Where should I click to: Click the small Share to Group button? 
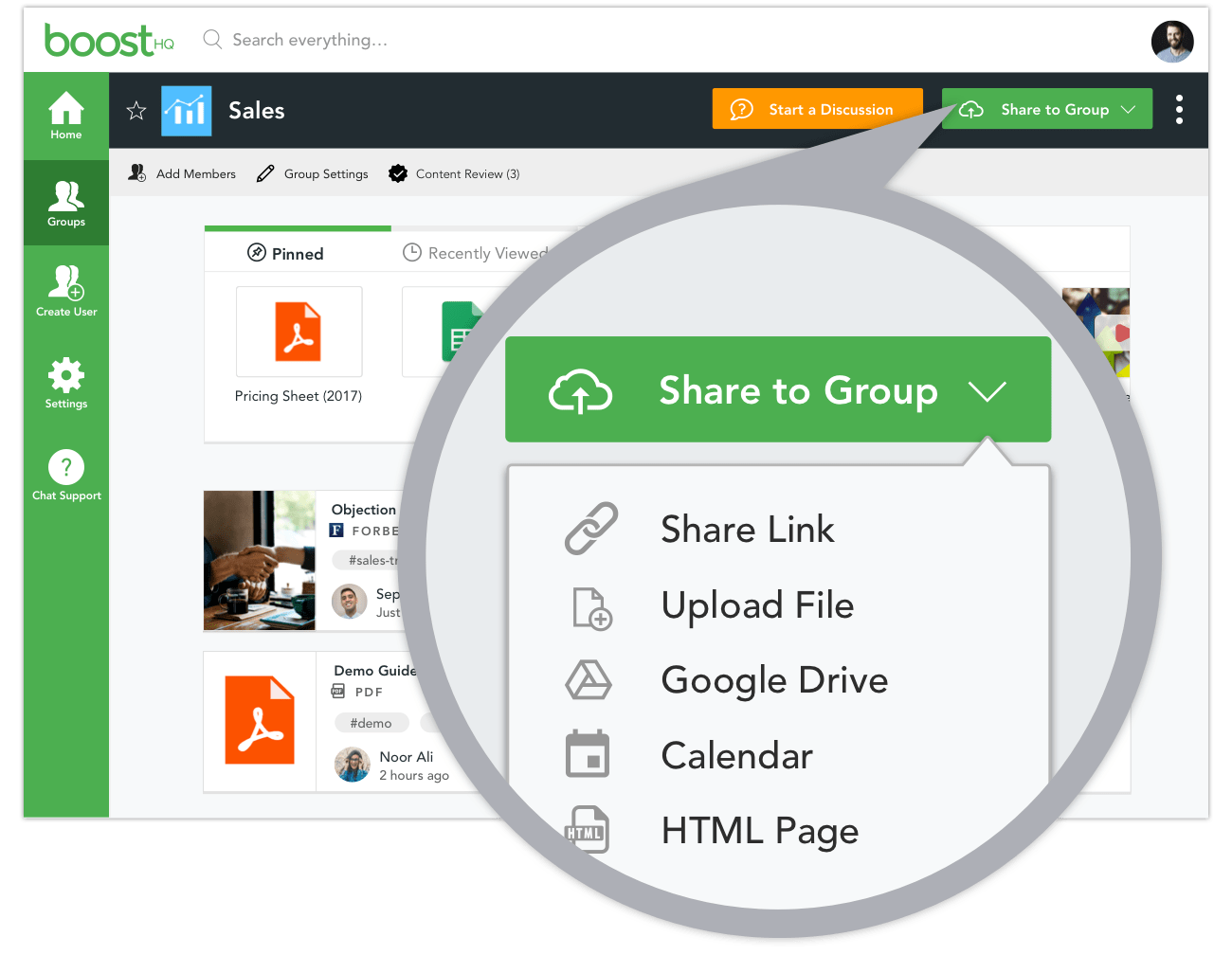[x=1047, y=109]
